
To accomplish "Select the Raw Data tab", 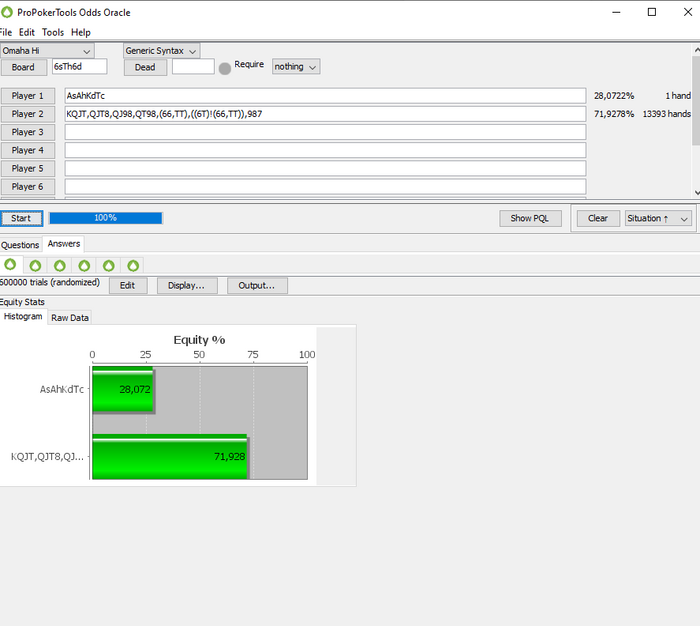I will pyautogui.click(x=70, y=318).
